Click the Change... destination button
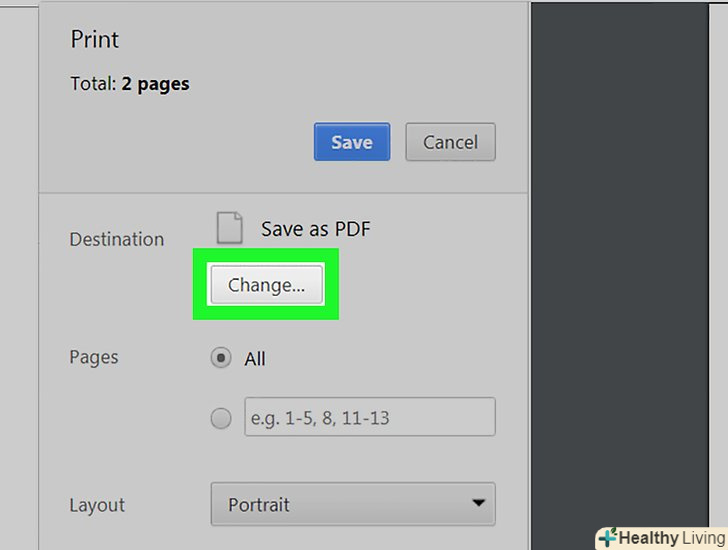Viewport: 728px width, 550px height. tap(266, 285)
